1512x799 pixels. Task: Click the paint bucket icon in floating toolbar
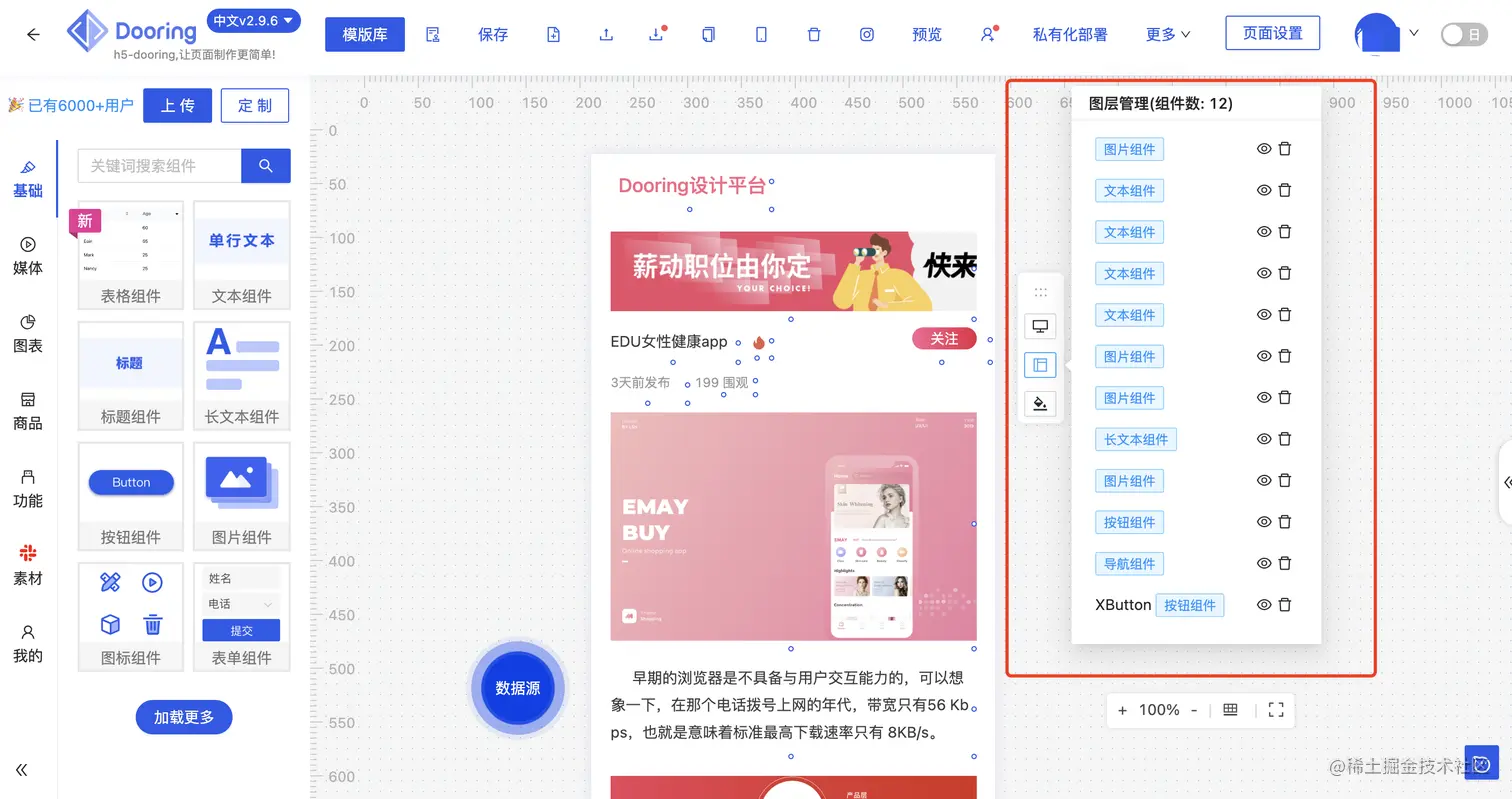coord(1041,404)
